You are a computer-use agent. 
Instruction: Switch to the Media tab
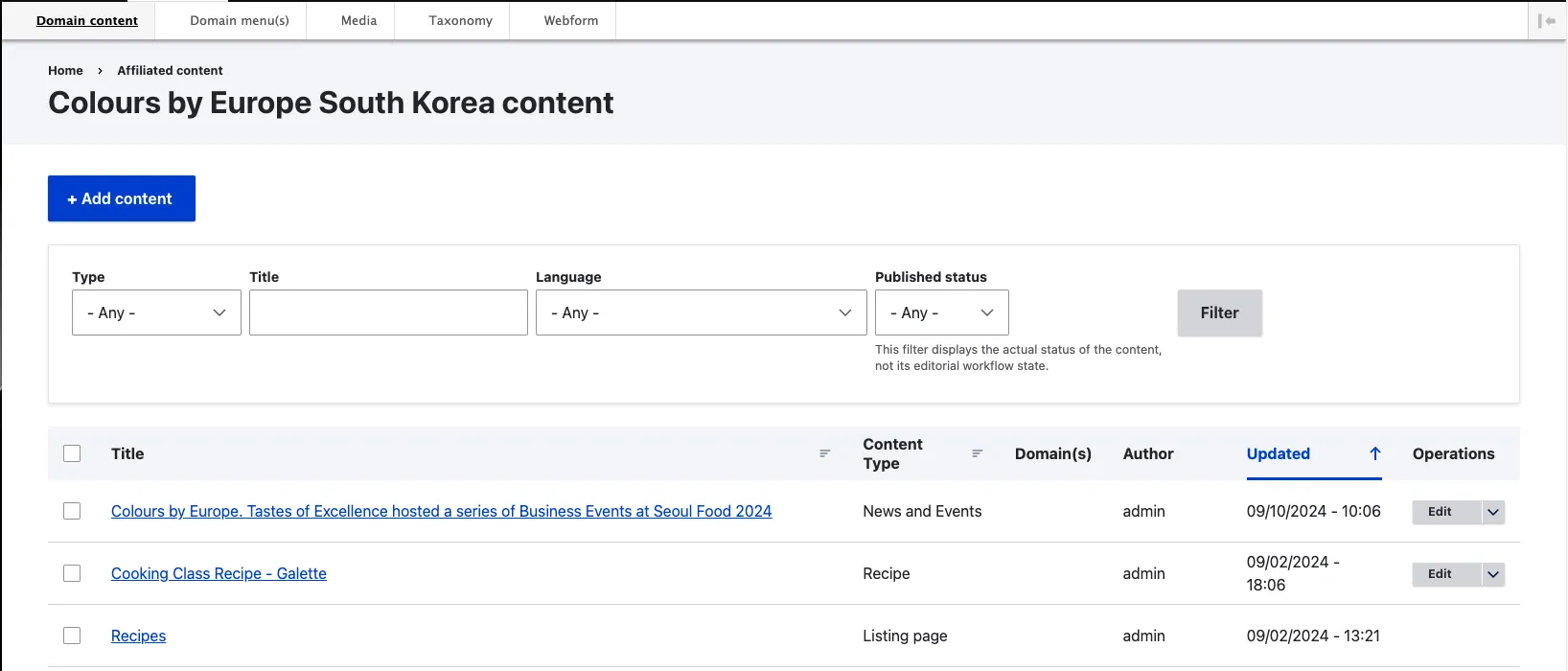coord(358,20)
